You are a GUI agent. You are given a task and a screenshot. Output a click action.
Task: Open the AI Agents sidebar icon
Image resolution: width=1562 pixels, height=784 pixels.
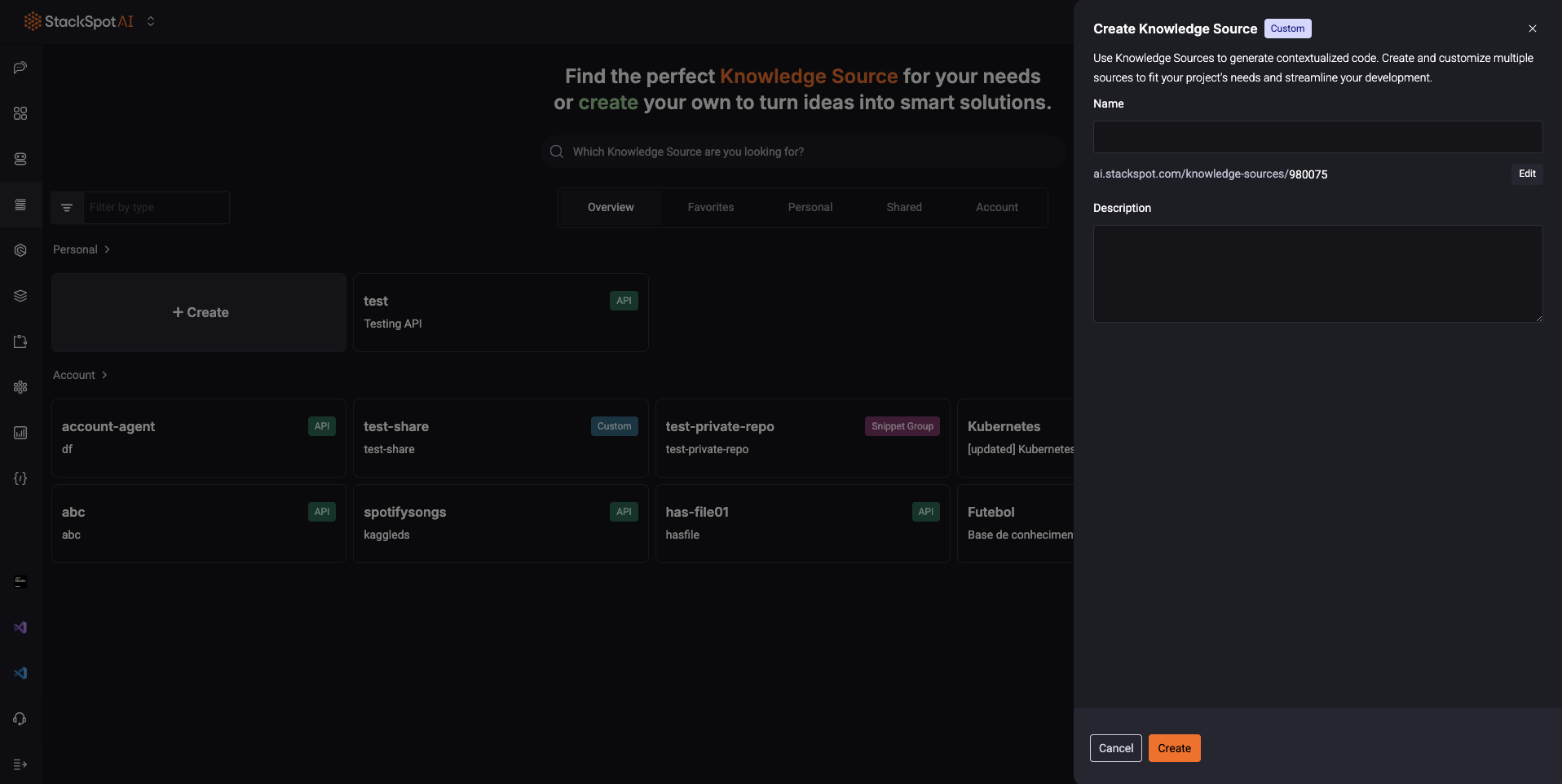tap(20, 159)
